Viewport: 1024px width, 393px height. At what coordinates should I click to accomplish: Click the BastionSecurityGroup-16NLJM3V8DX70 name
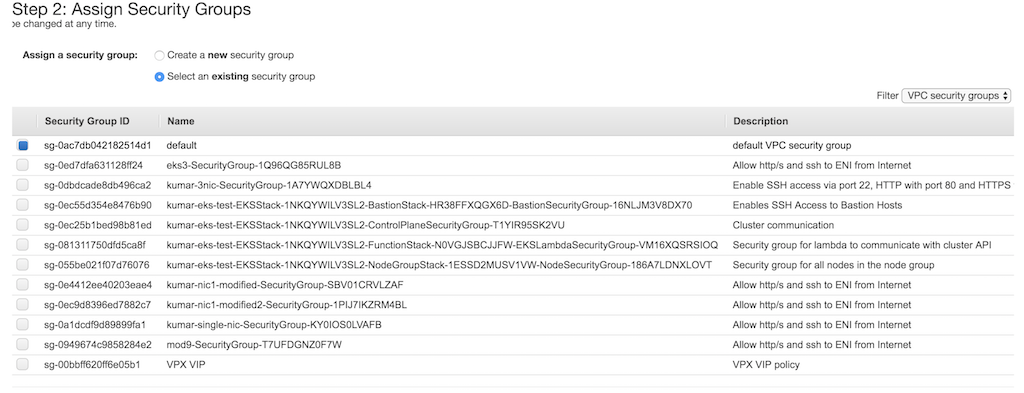click(429, 205)
